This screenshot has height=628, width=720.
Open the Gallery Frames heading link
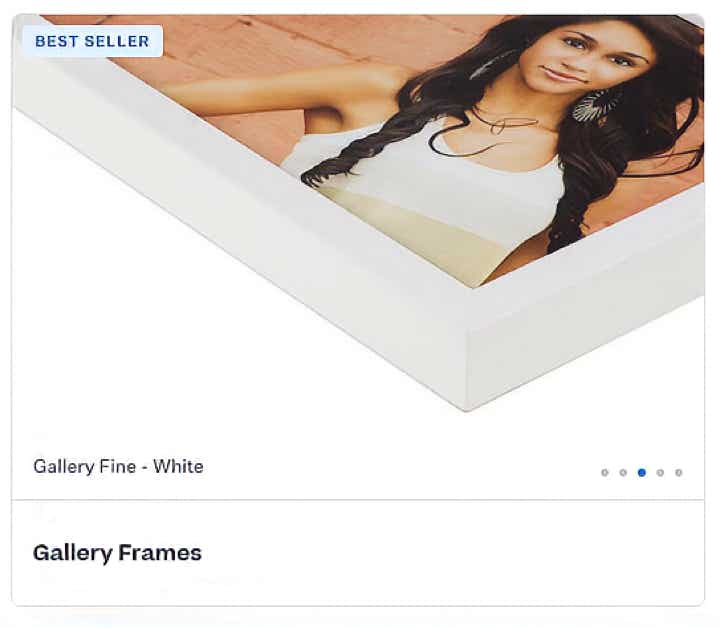point(117,552)
